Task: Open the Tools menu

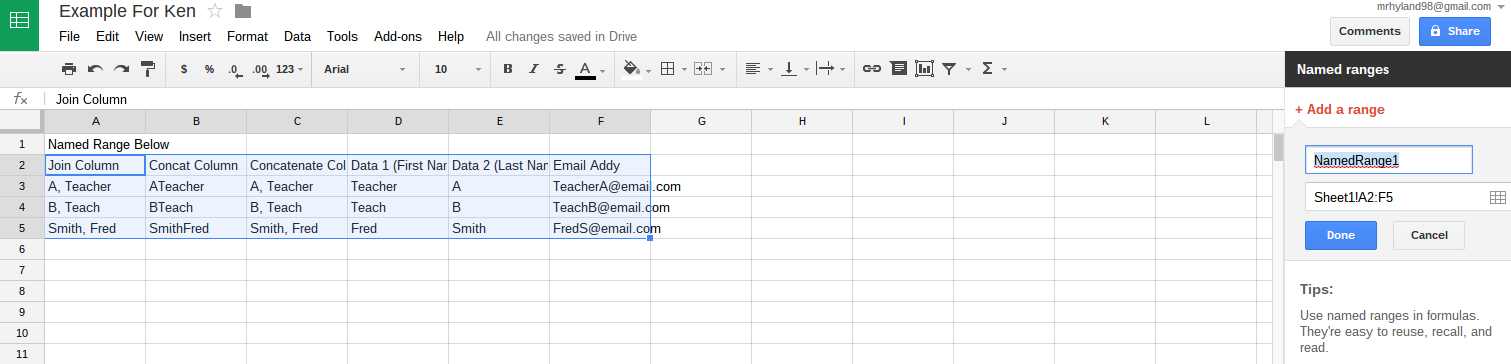Action: click(342, 36)
